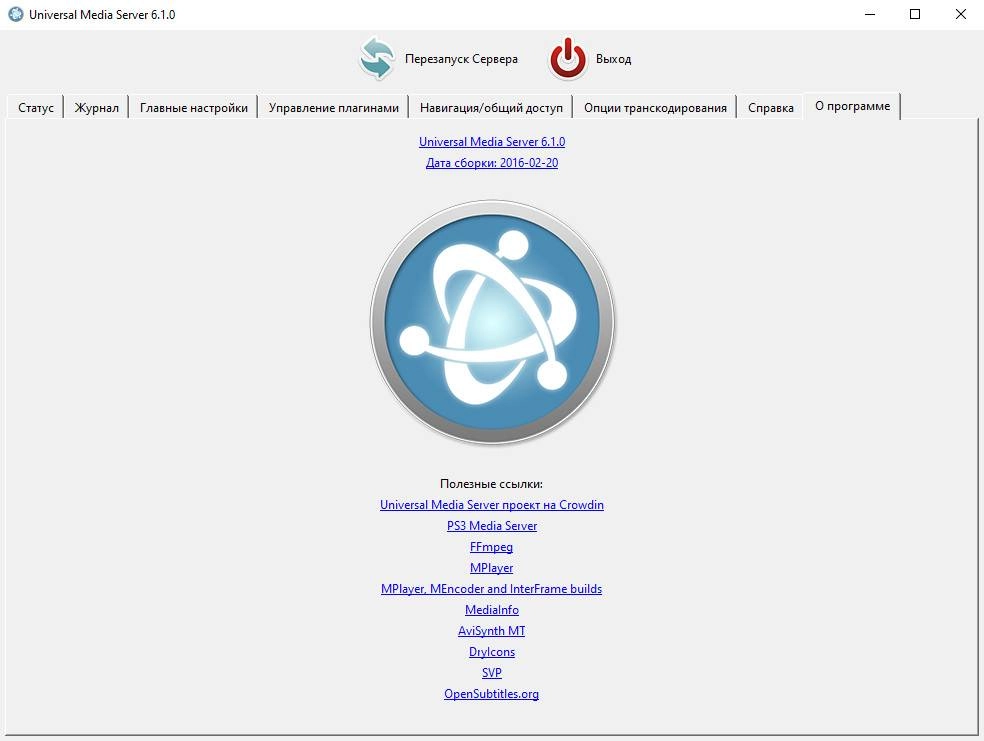Click the Полезные ссылки: heading text
This screenshot has height=741, width=984.
491,484
